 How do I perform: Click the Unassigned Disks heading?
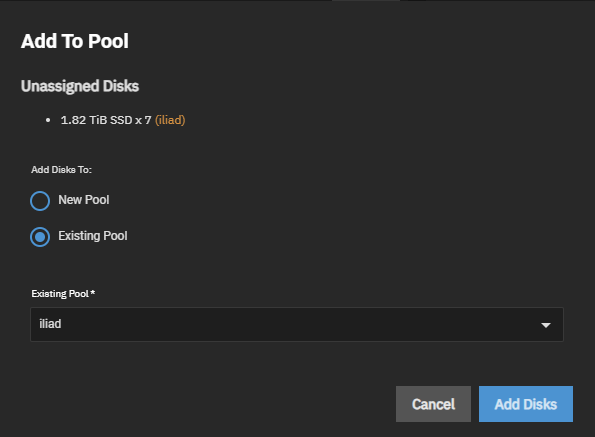point(80,86)
